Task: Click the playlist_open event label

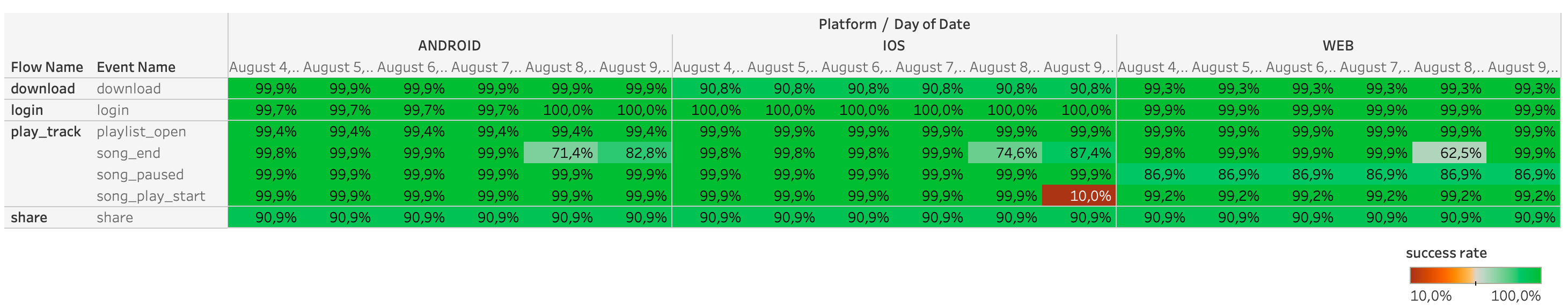Action: 141,132
